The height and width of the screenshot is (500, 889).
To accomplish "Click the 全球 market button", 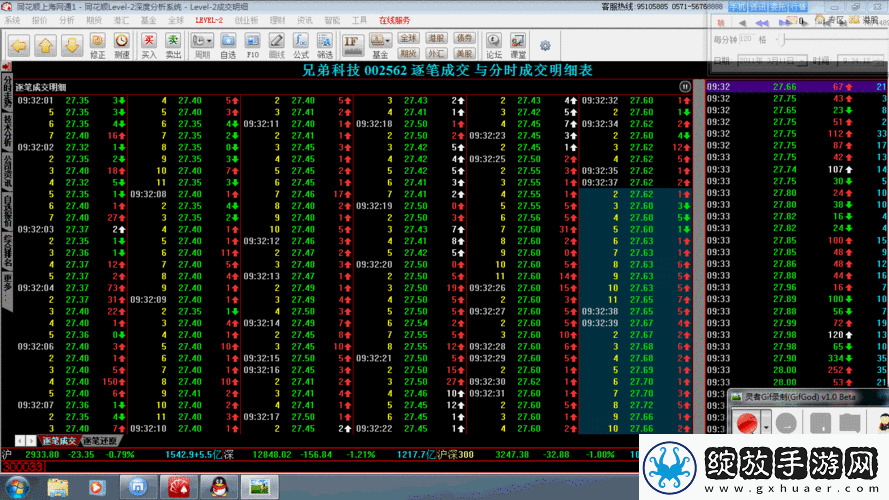I will pos(408,38).
